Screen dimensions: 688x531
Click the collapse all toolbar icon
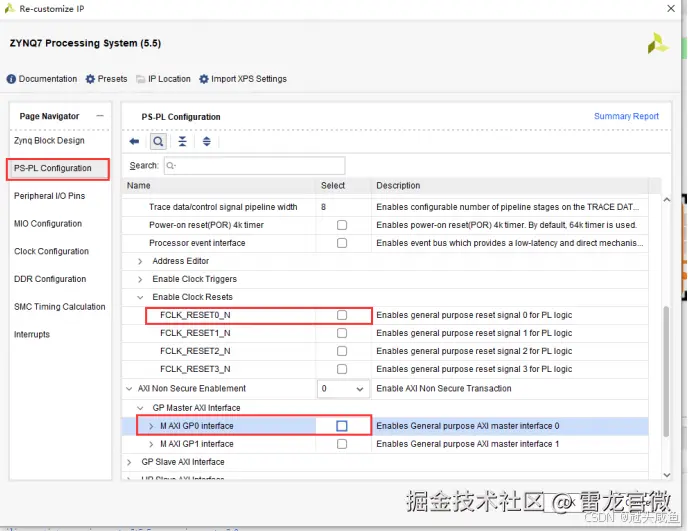pyautogui.click(x=183, y=141)
